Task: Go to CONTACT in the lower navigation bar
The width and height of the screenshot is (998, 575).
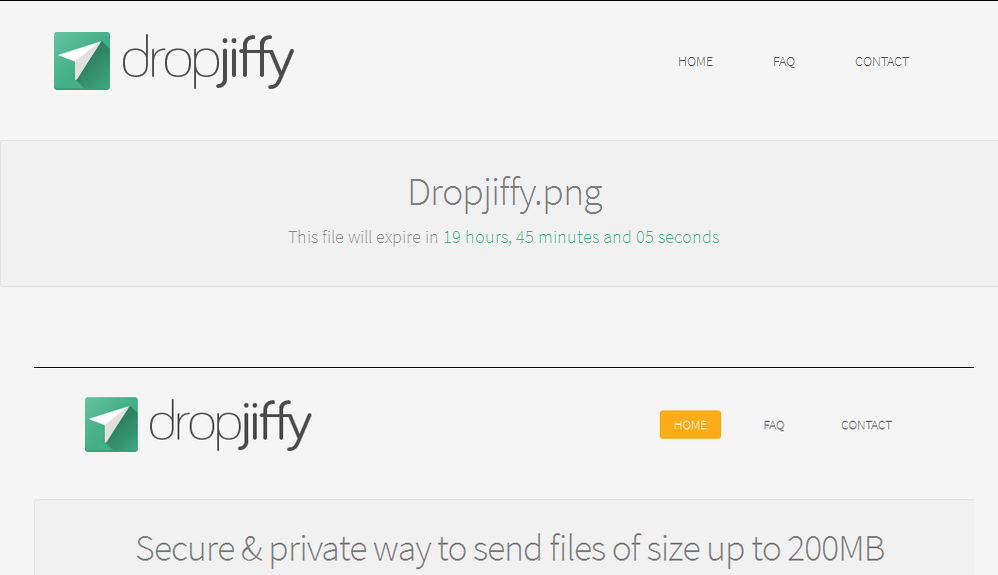Action: (866, 425)
